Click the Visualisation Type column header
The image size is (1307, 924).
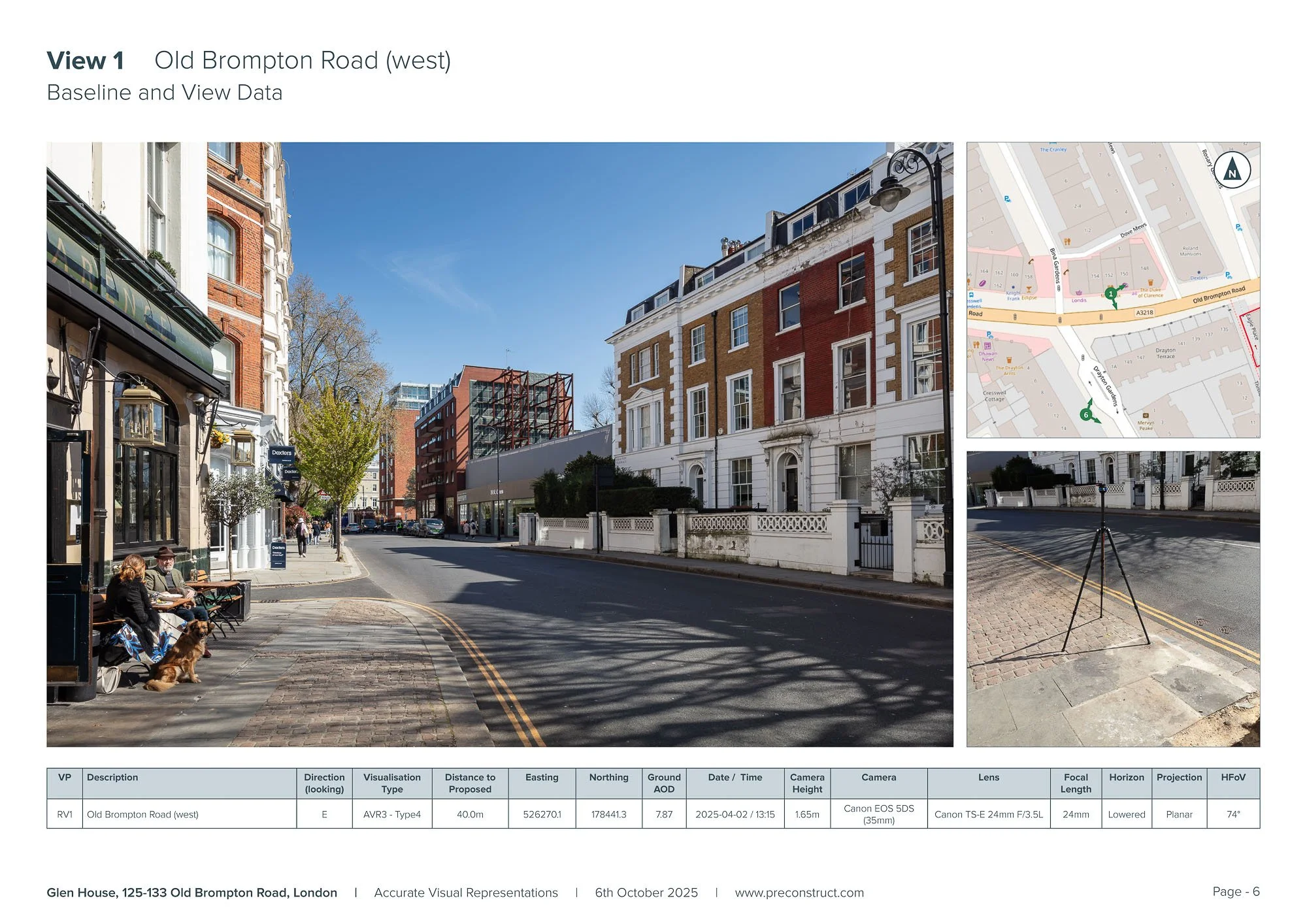[x=391, y=783]
